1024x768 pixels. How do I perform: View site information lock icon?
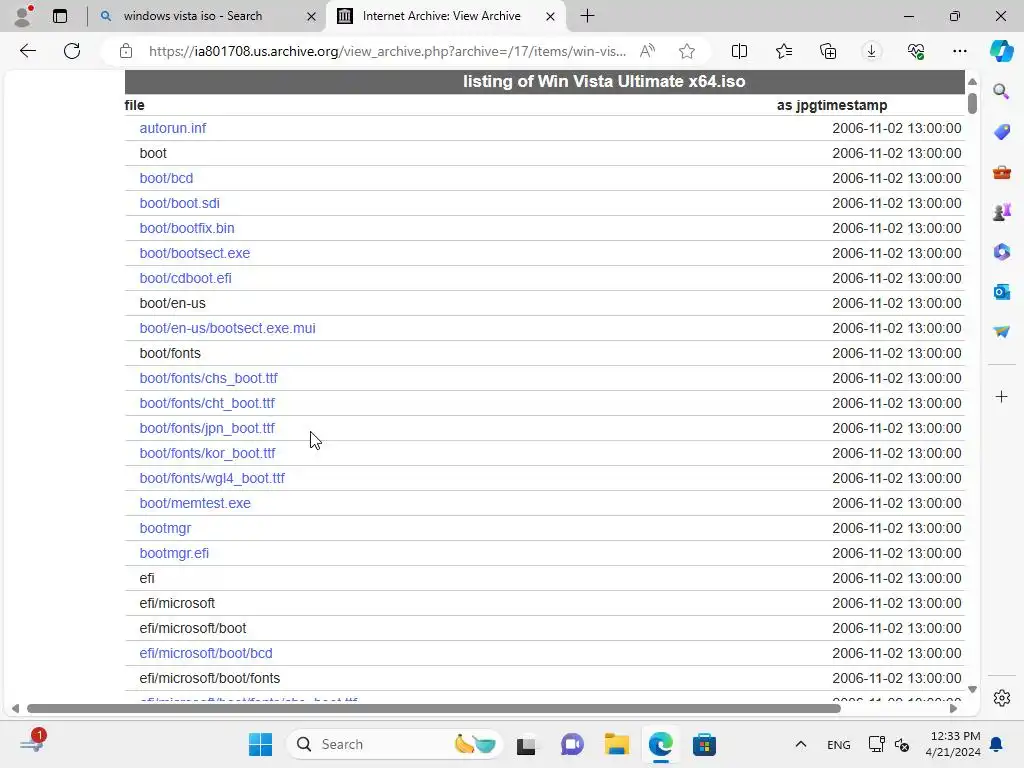126,51
